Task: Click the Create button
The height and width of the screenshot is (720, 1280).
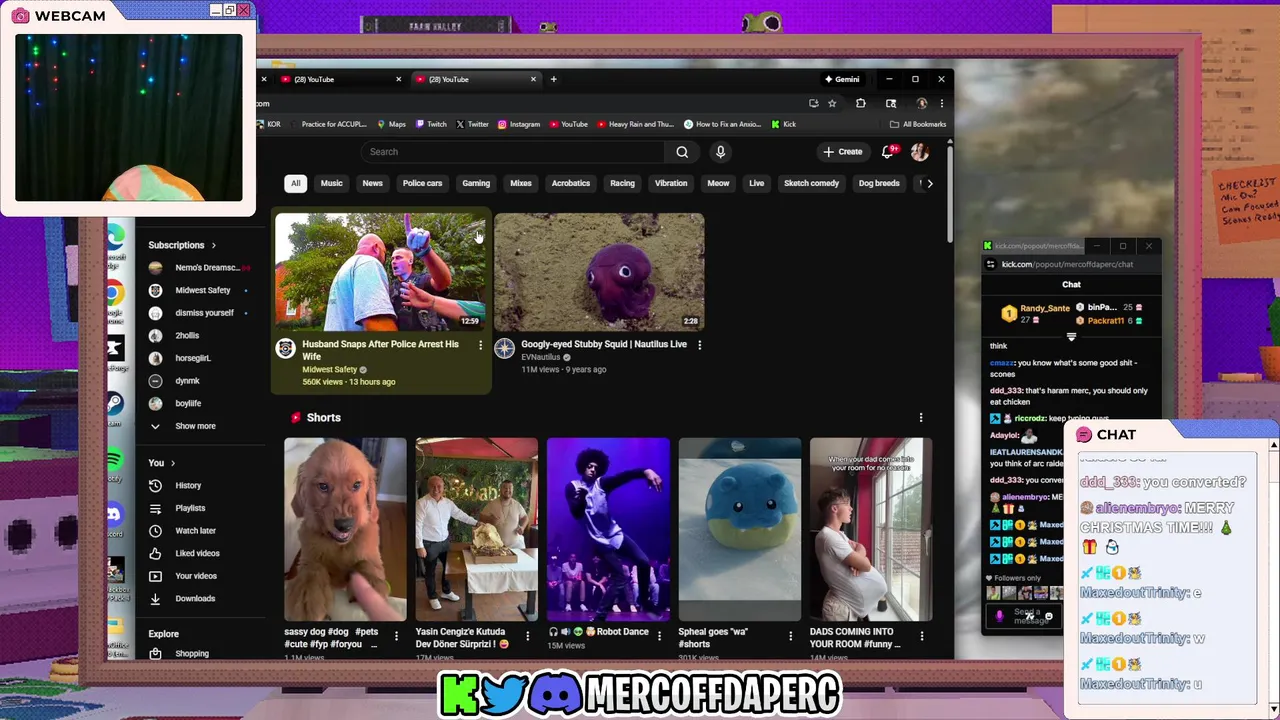Action: [843, 152]
